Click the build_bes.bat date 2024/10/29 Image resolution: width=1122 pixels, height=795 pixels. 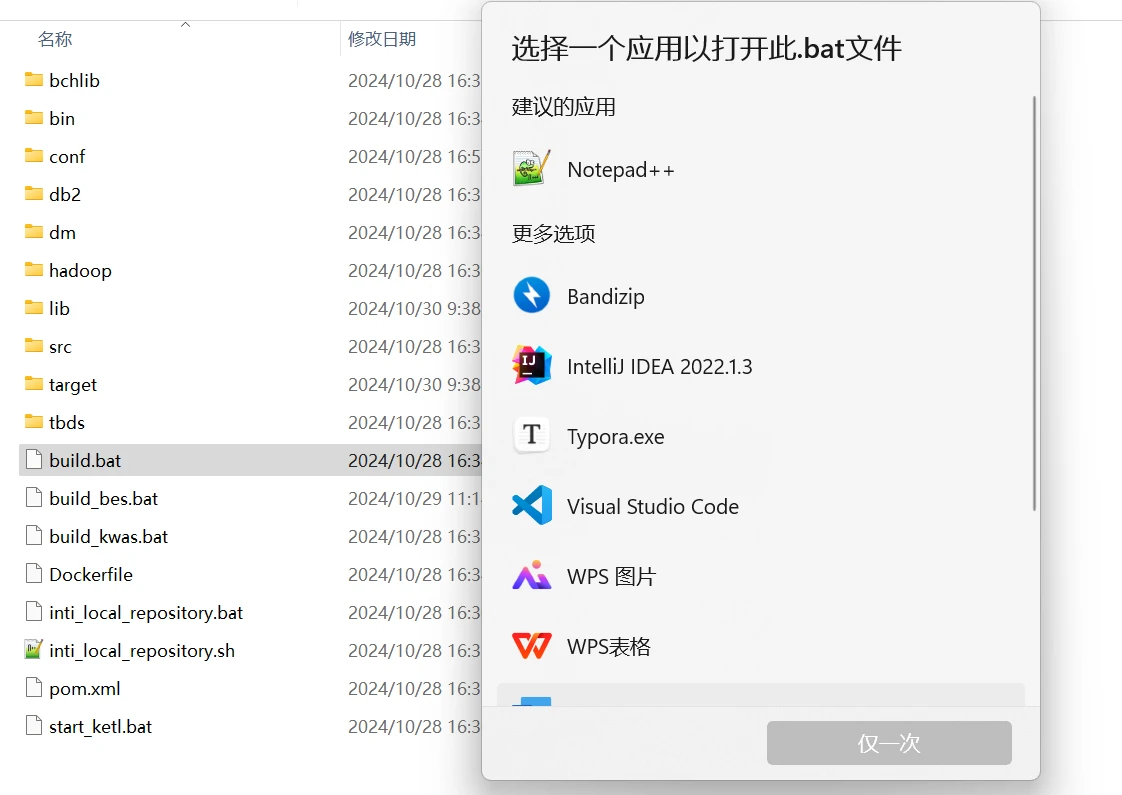click(x=414, y=498)
